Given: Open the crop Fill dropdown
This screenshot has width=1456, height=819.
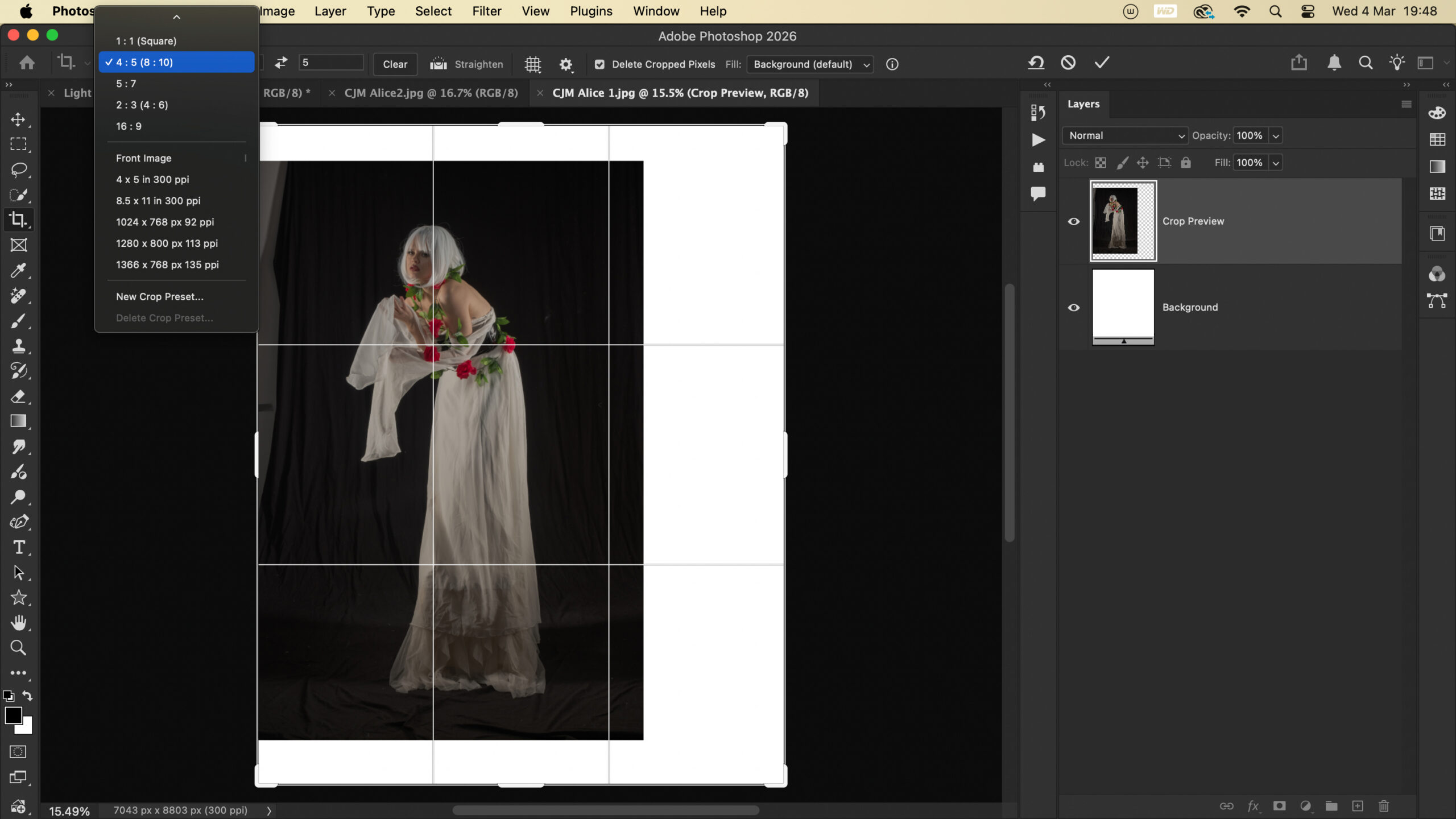Looking at the screenshot, I should 809,64.
